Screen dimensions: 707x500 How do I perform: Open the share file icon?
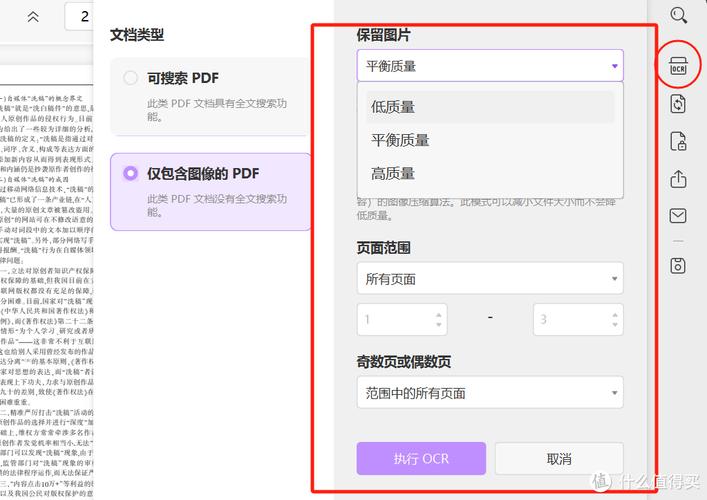679,179
